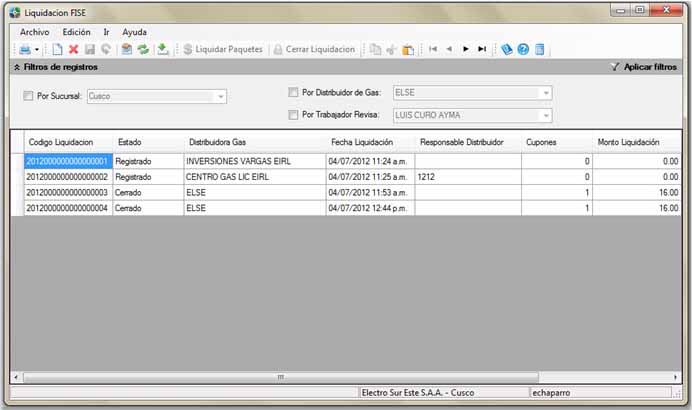This screenshot has width=692, height=410.
Task: Click the Monto Liquidación column header
Action: [637, 142]
